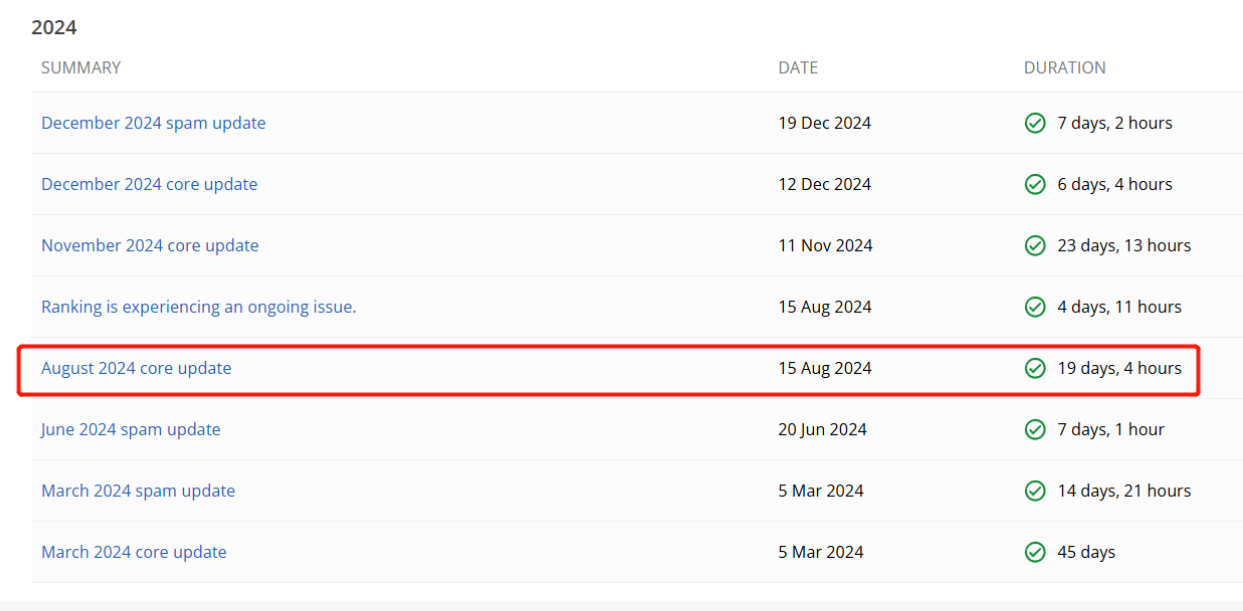Click green check icon beside 7 days, 1 hour
1243x611 pixels.
(1035, 430)
